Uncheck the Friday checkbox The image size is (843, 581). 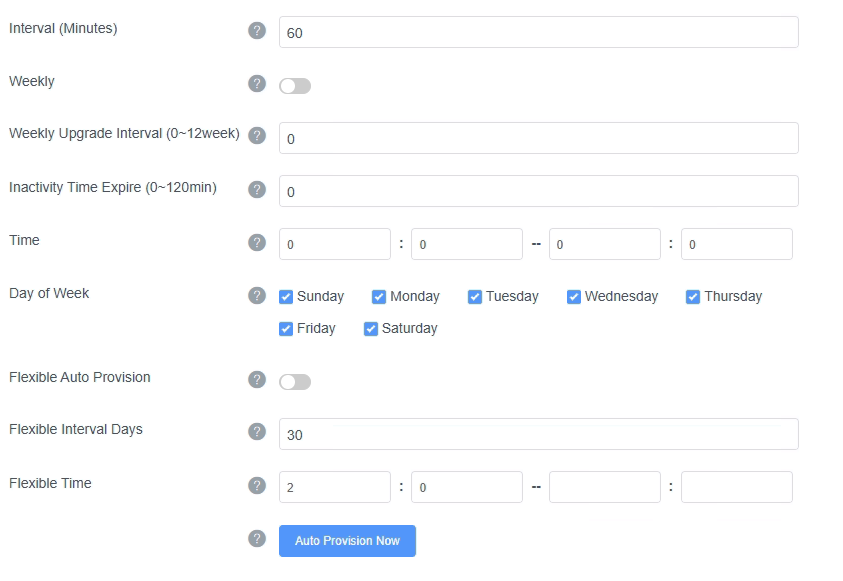point(286,329)
